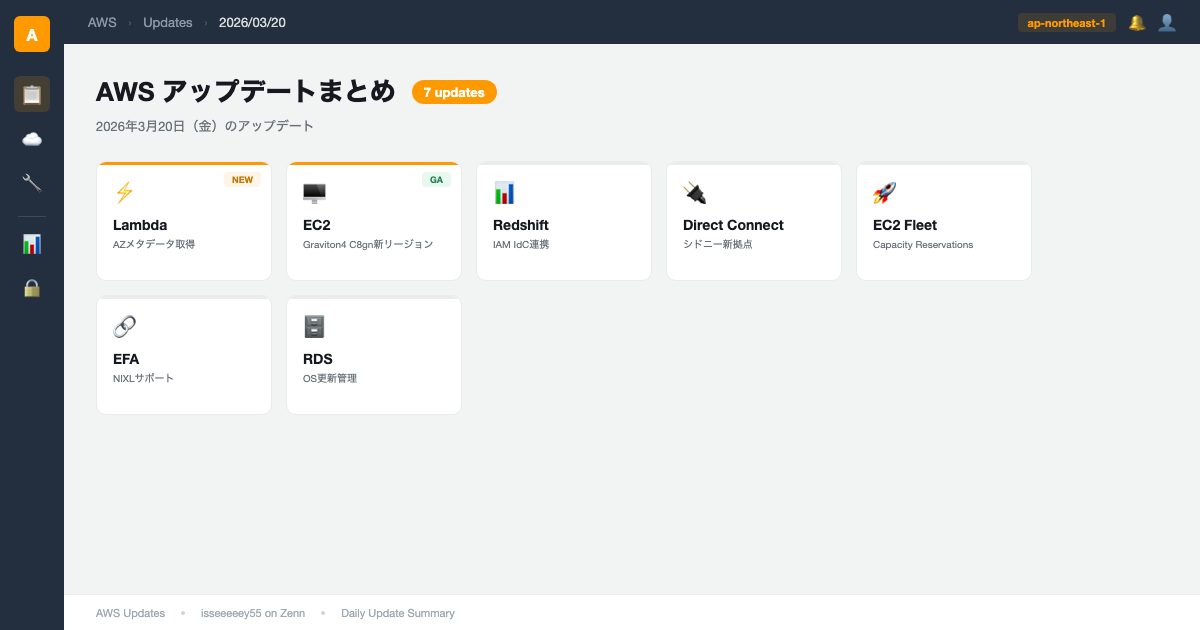
Task: Open the wrench tools sidebar icon
Action: 32,182
